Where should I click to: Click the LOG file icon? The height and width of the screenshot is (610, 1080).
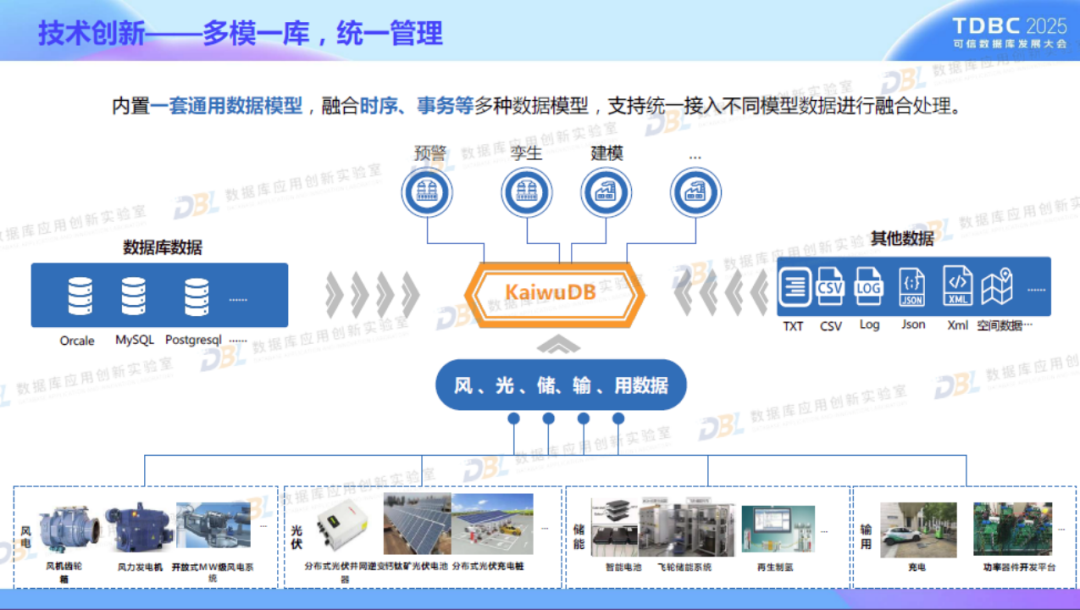tap(869, 286)
